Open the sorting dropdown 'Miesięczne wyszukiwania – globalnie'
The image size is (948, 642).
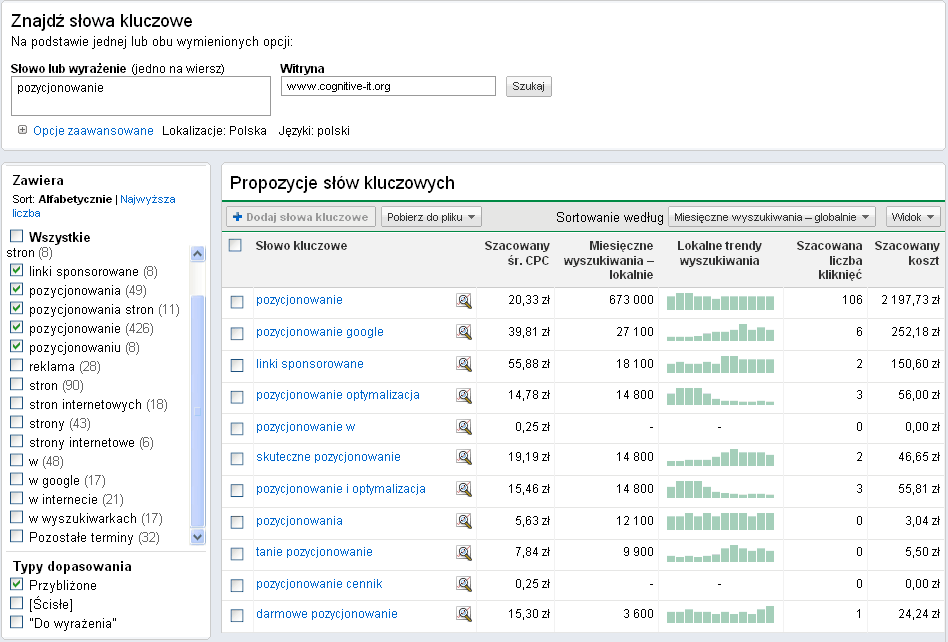(772, 217)
